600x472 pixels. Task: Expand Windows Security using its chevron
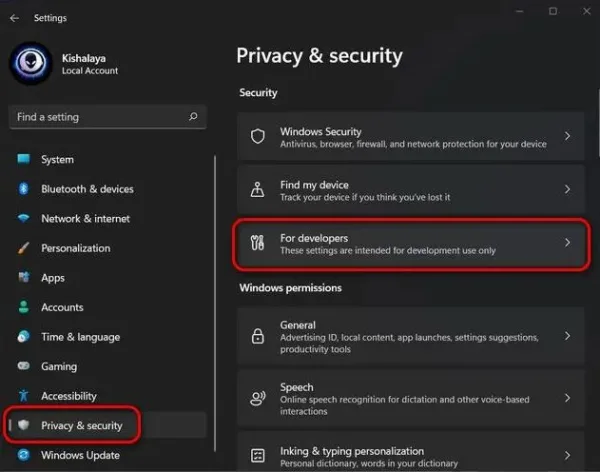coord(567,136)
